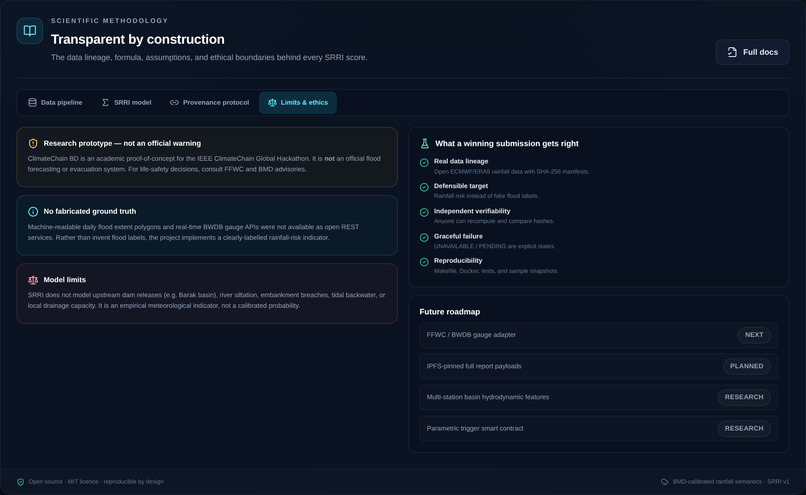
Task: Open the Full docs button
Action: (x=753, y=52)
